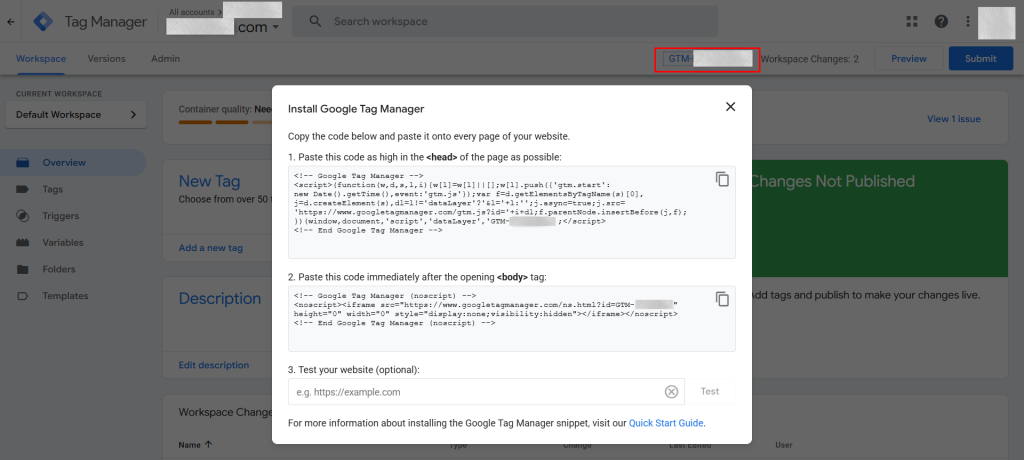Click the Submit button

pyautogui.click(x=980, y=58)
